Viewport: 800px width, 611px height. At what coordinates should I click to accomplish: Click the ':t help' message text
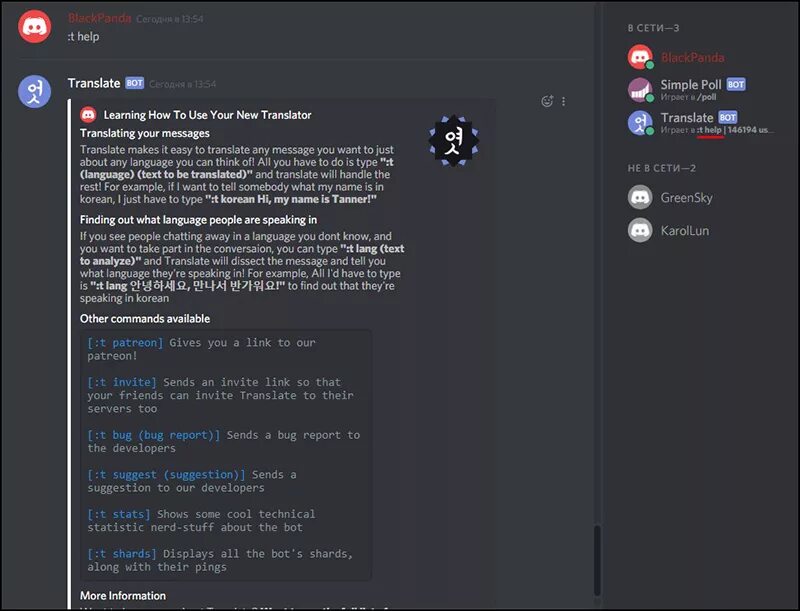pos(83,37)
